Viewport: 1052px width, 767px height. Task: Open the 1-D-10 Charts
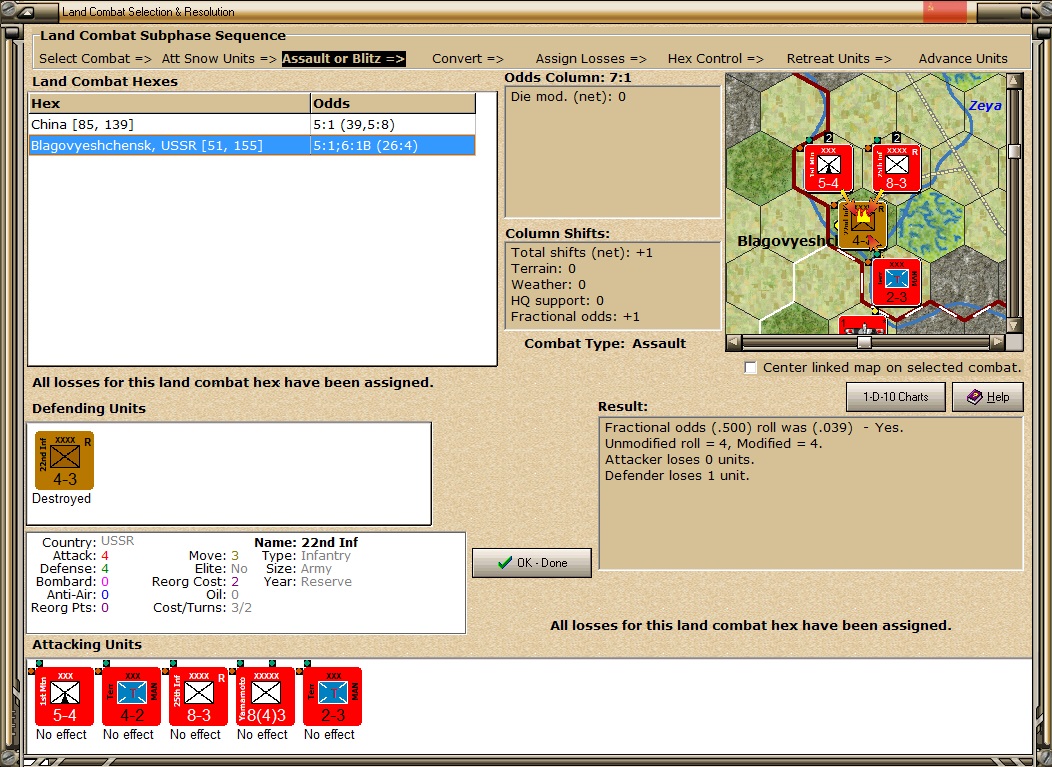tap(896, 397)
